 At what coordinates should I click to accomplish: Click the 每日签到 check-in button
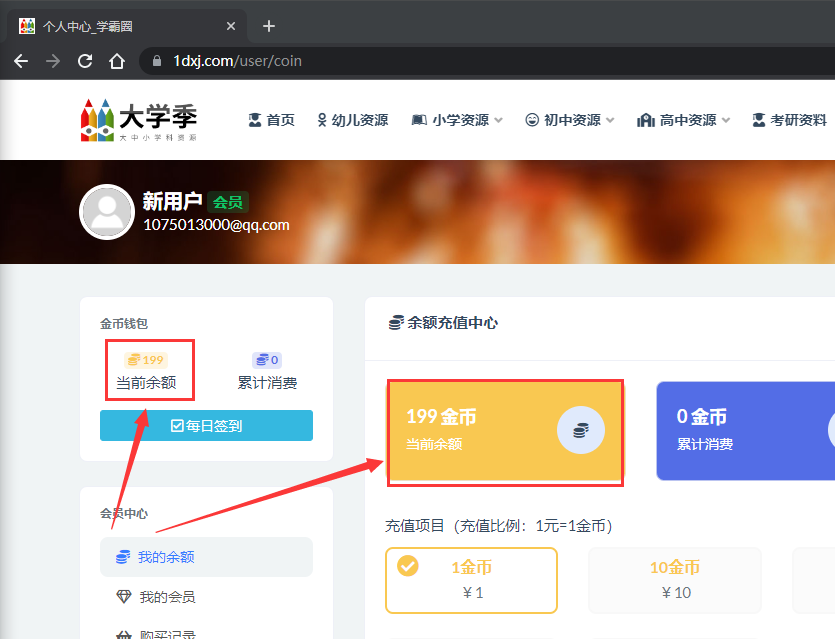(206, 426)
